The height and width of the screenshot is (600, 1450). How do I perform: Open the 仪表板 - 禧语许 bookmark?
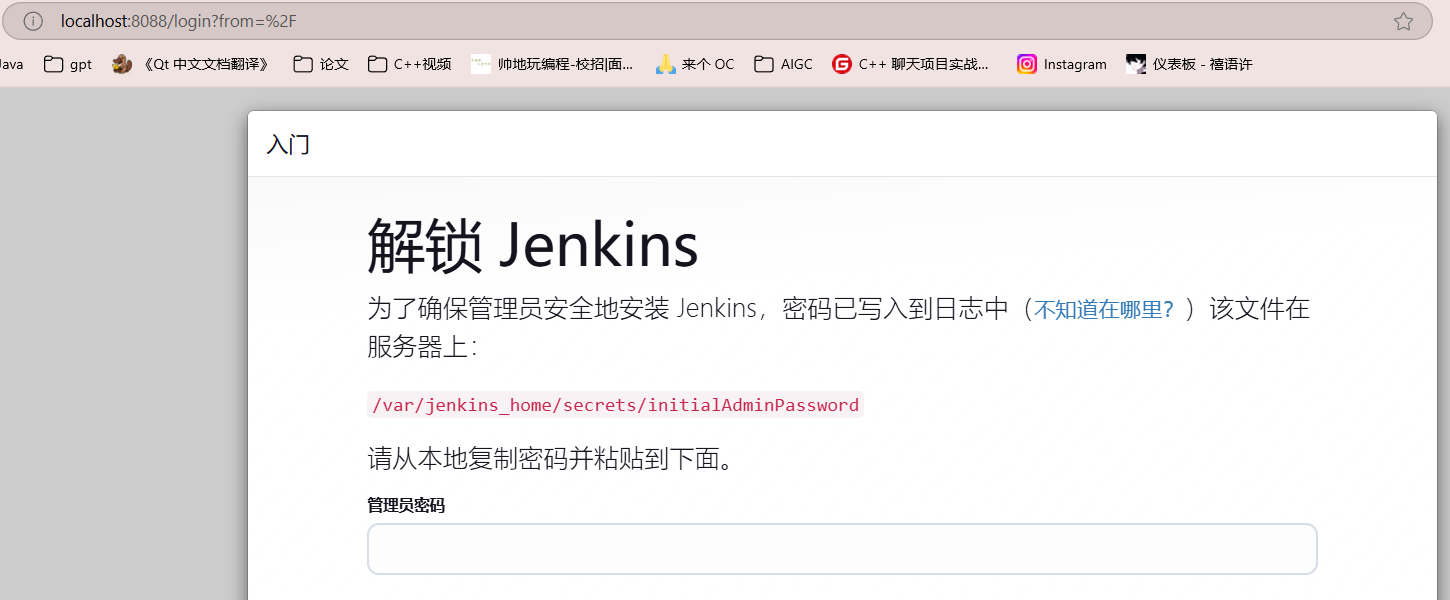point(1189,64)
